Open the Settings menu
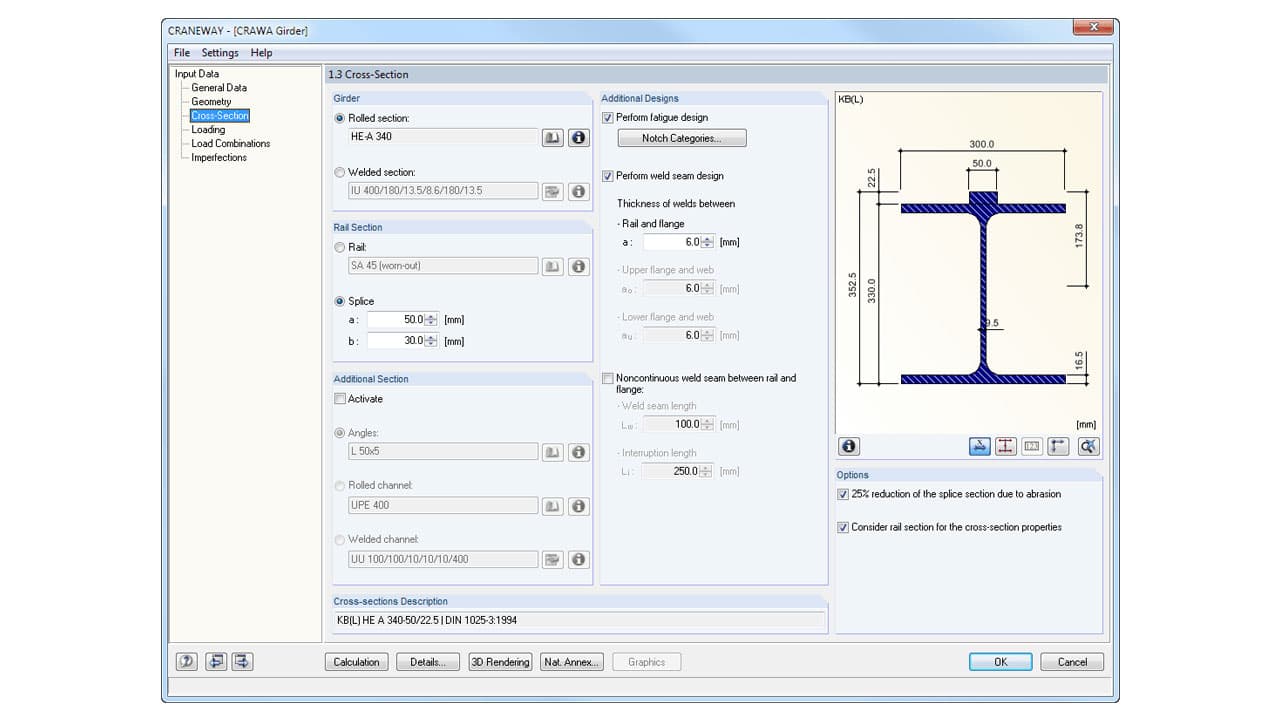Image resolution: width=1280 pixels, height=720 pixels. click(220, 53)
